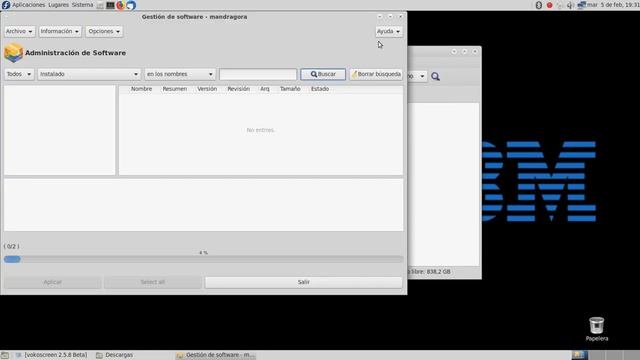Sort by the Revisión column header
Screen dimensions: 640x360
click(x=238, y=89)
